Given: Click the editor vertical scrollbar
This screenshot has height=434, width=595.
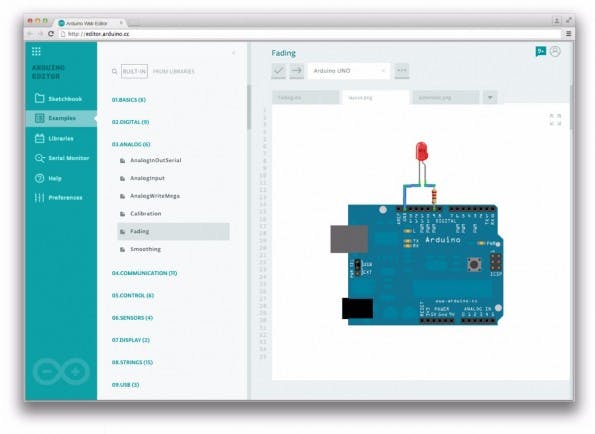Looking at the screenshot, I should 571,108.
